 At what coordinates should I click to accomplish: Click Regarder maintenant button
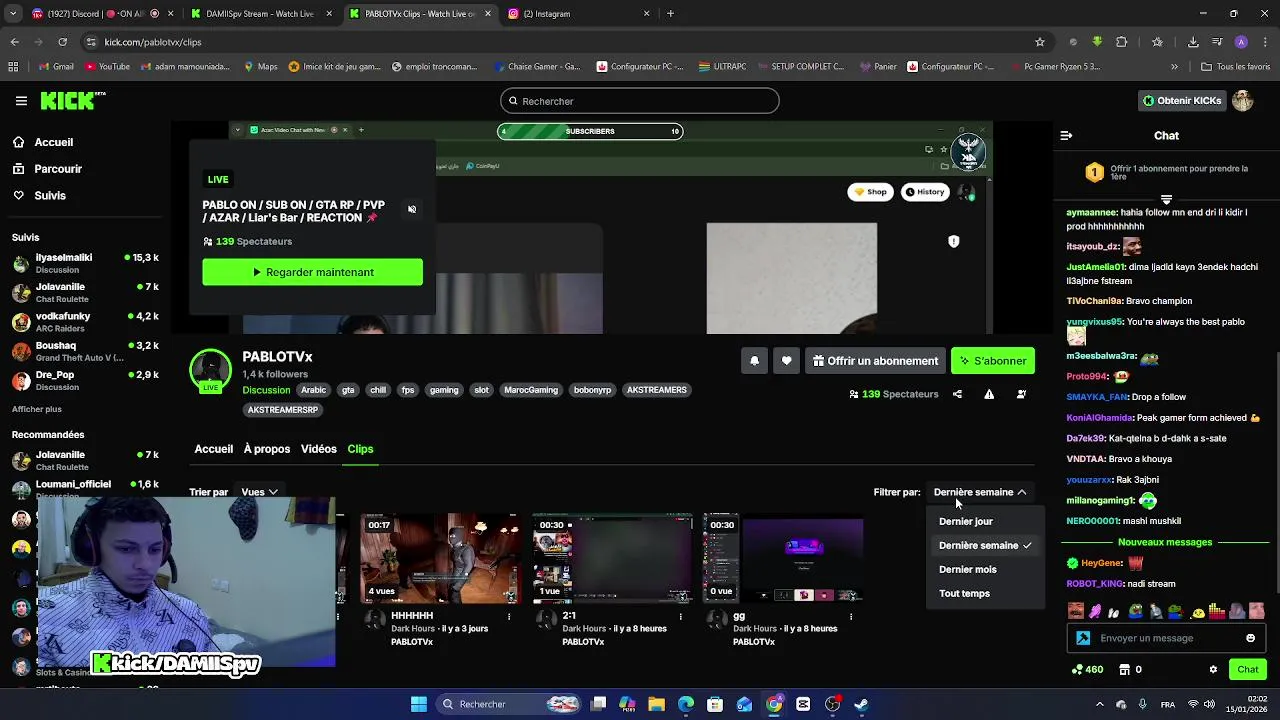point(312,272)
